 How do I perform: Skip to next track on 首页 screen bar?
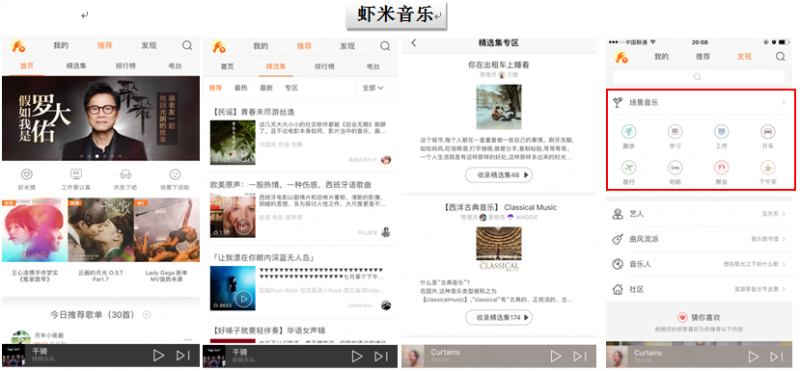click(183, 355)
